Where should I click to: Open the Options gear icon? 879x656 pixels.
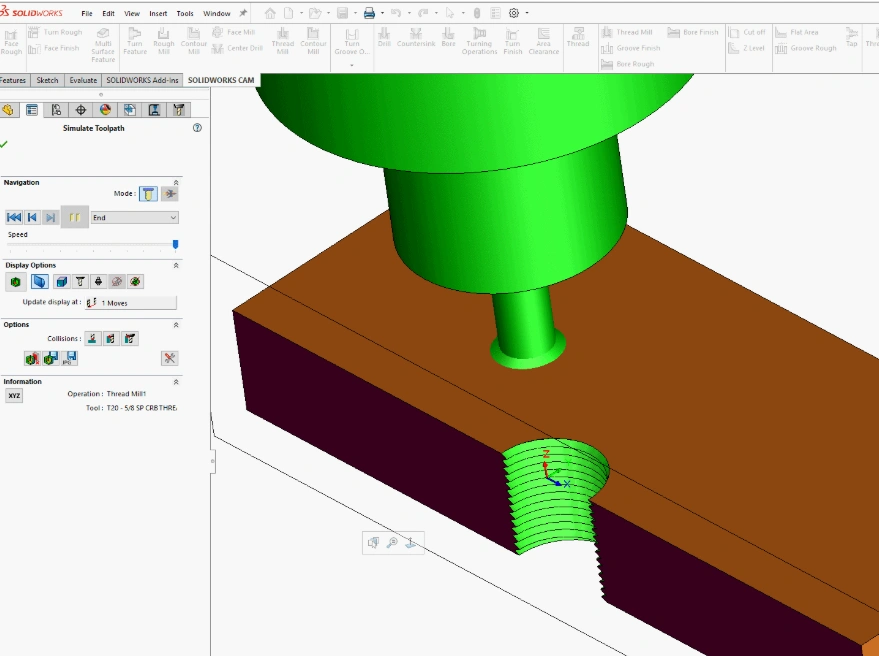click(x=513, y=13)
